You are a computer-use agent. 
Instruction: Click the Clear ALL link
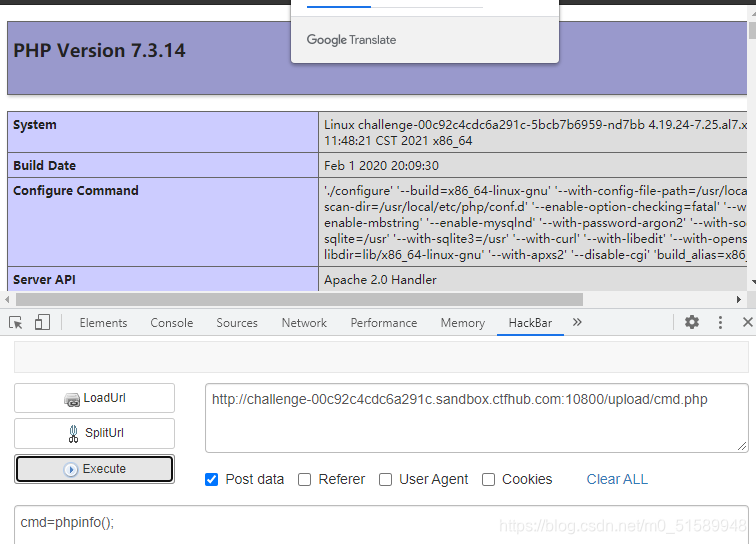point(617,479)
